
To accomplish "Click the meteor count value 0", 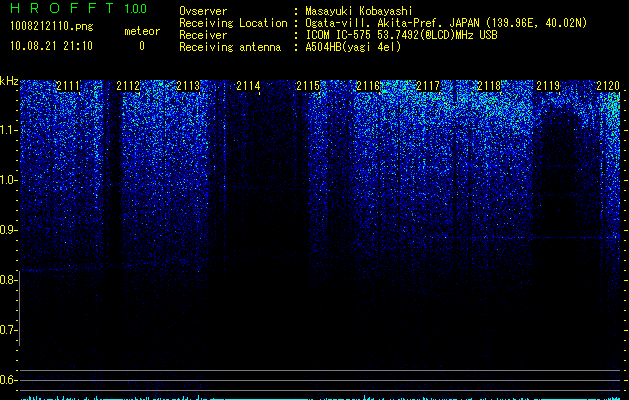I will [x=142, y=46].
